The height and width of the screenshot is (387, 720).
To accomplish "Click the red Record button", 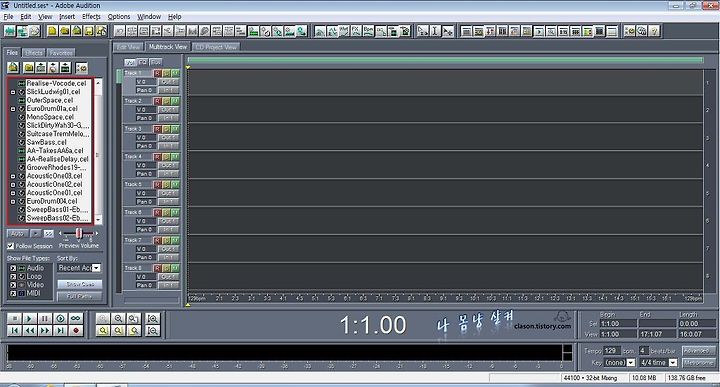I will pyautogui.click(x=75, y=331).
